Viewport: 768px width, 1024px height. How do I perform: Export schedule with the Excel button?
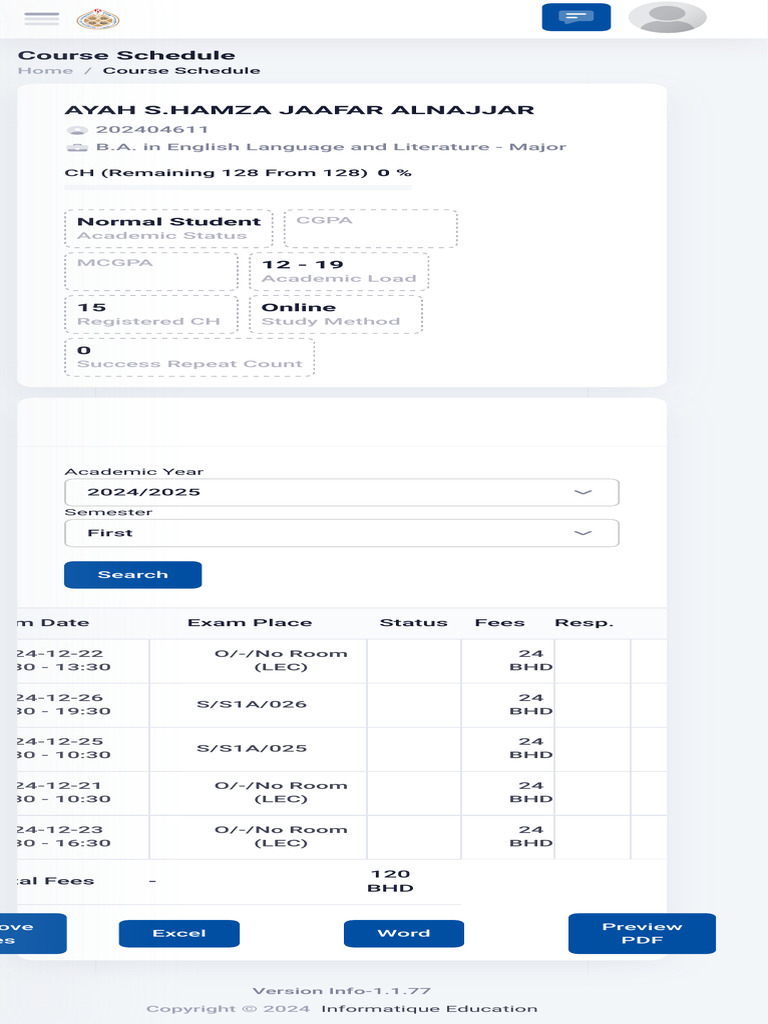click(179, 933)
